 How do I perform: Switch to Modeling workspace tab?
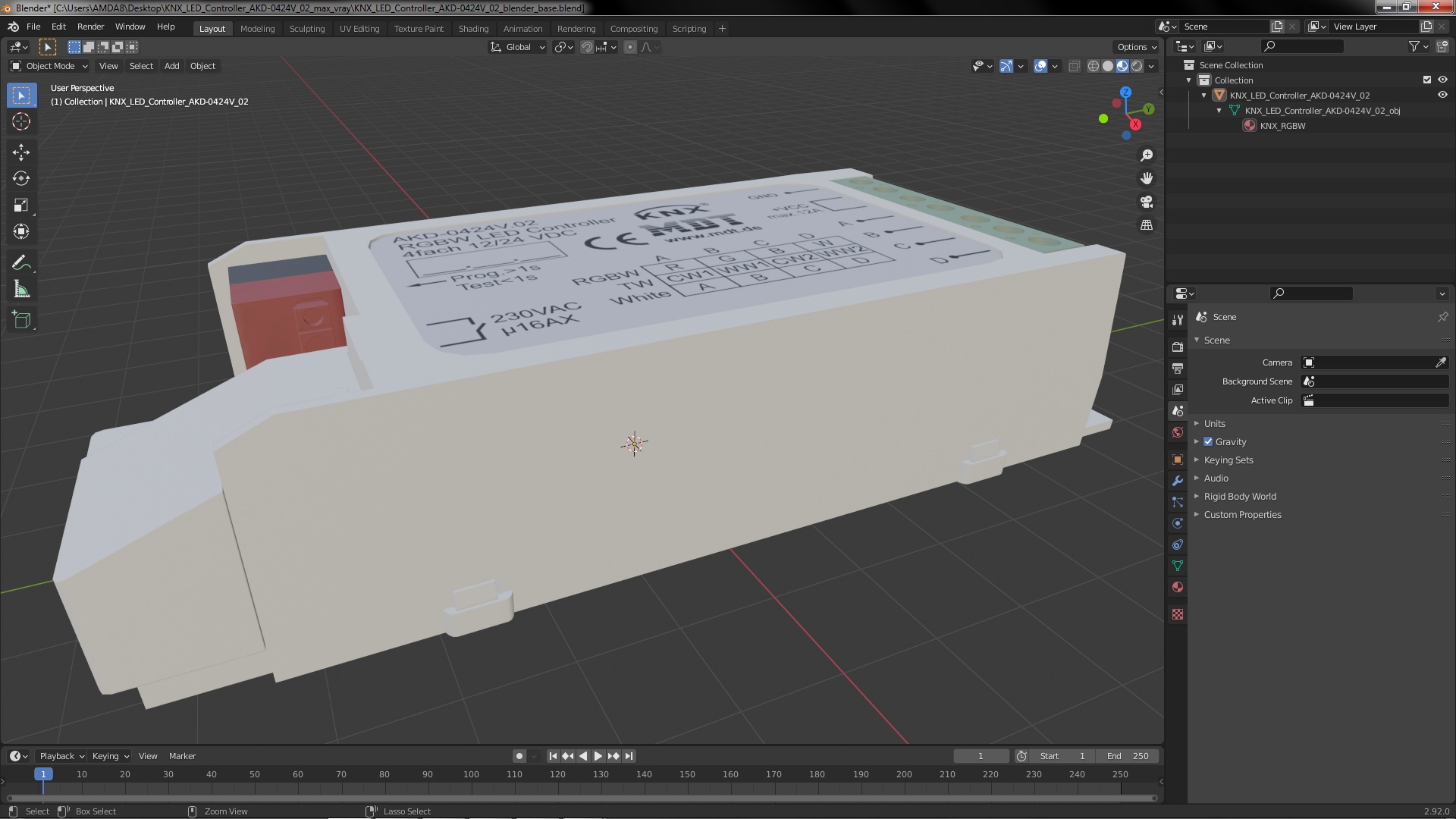click(x=257, y=28)
